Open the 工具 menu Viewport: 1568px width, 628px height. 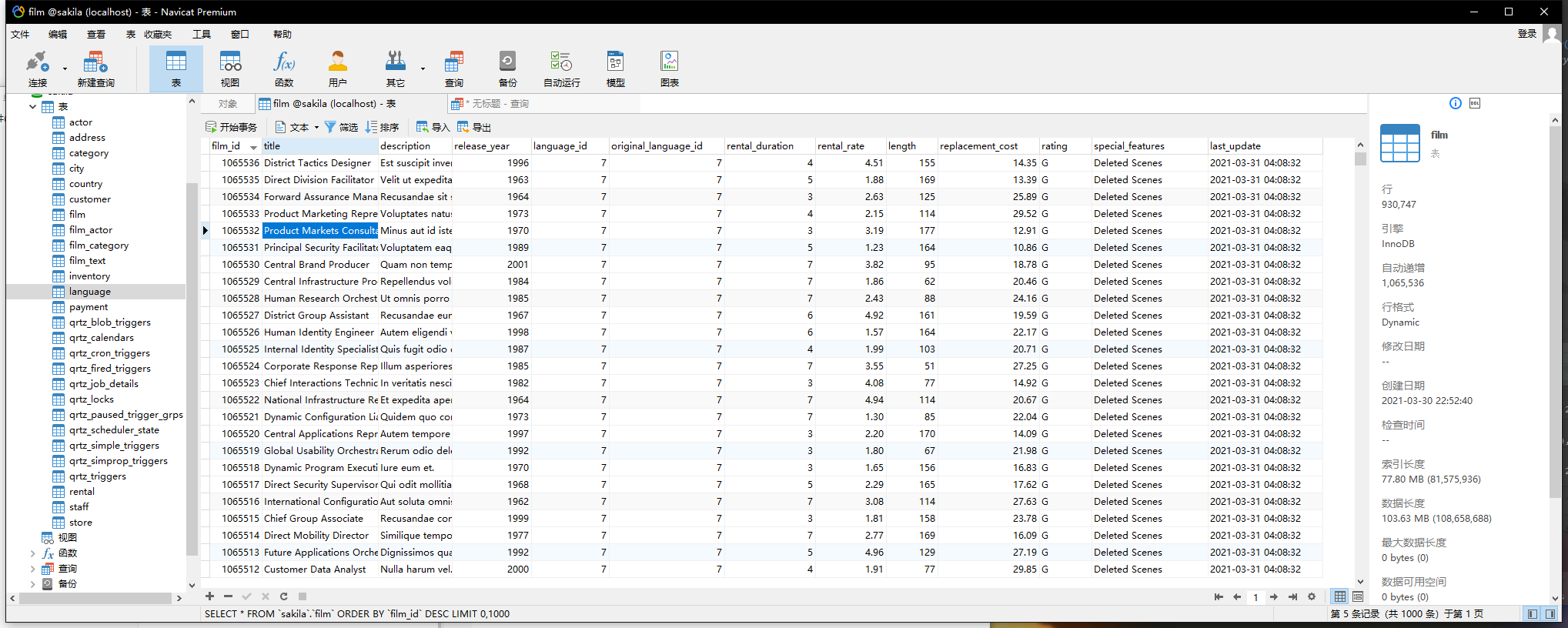coord(202,34)
